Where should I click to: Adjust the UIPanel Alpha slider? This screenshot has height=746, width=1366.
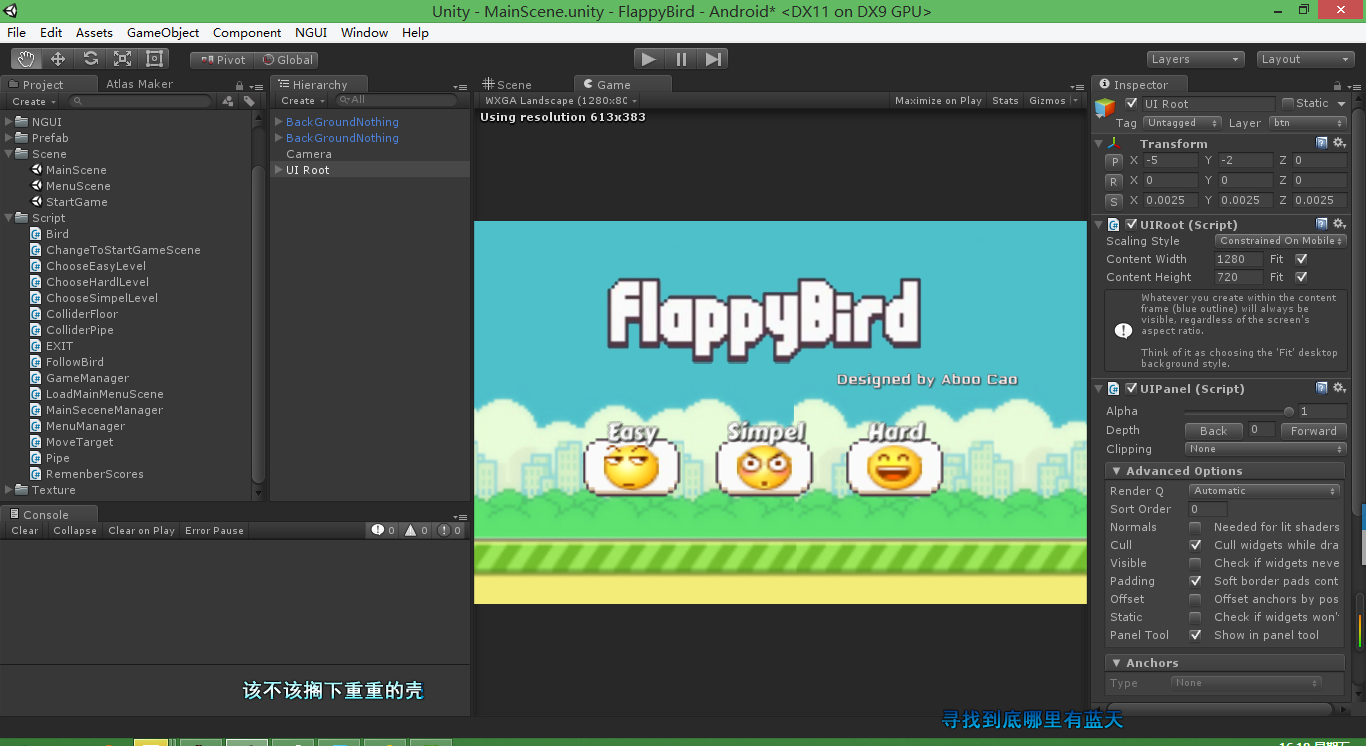(x=1240, y=411)
